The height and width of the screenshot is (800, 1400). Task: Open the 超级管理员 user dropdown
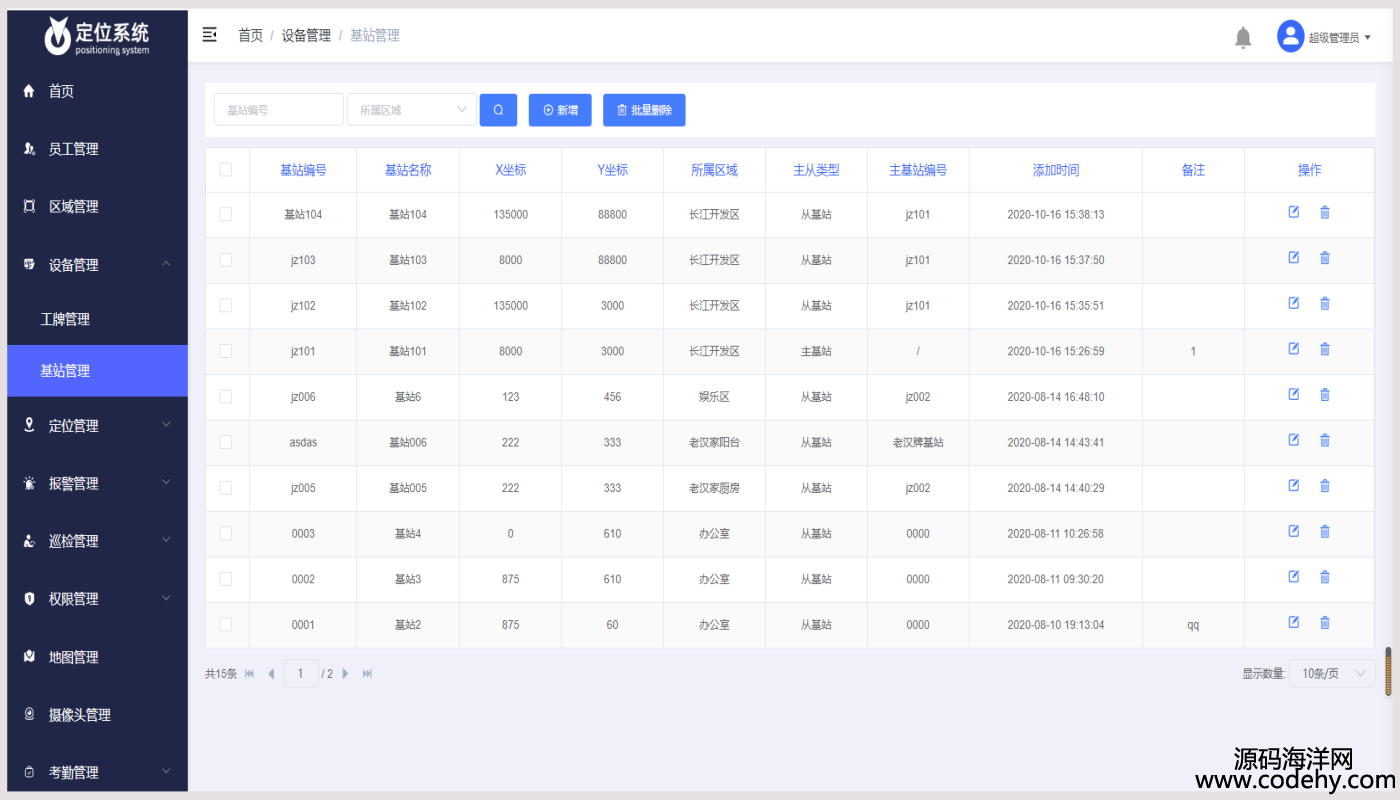(1340, 38)
